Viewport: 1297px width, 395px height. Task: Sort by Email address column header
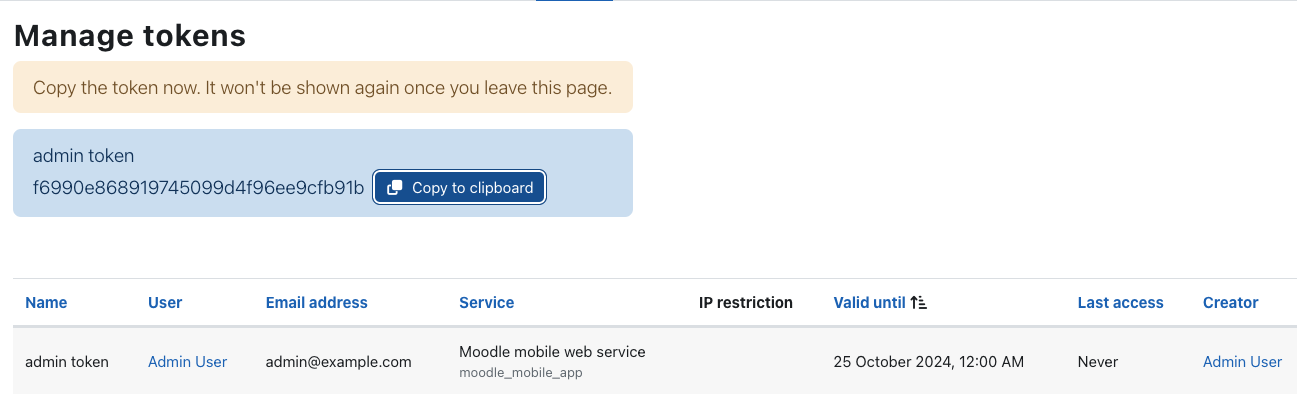coord(317,302)
